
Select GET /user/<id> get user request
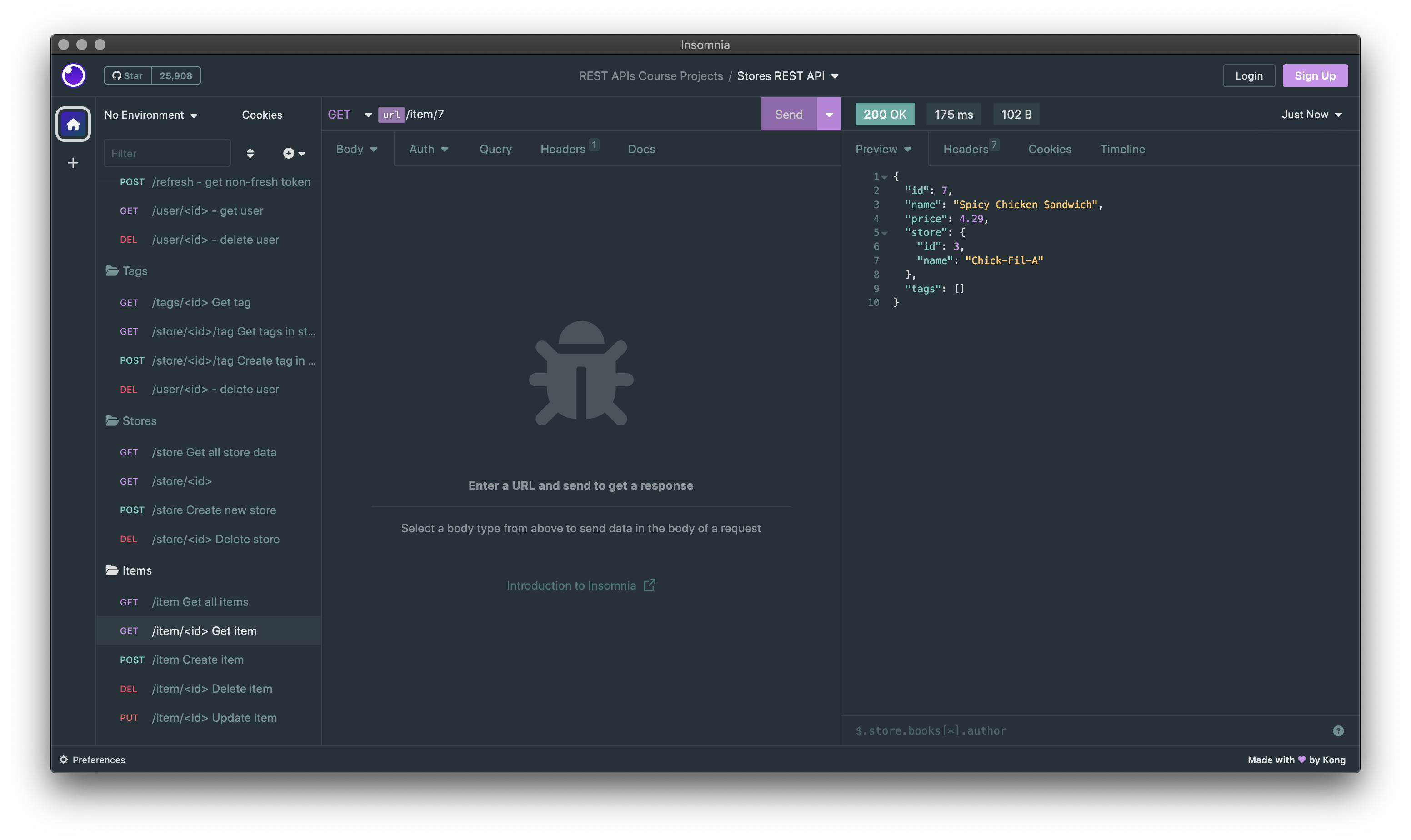click(x=208, y=210)
